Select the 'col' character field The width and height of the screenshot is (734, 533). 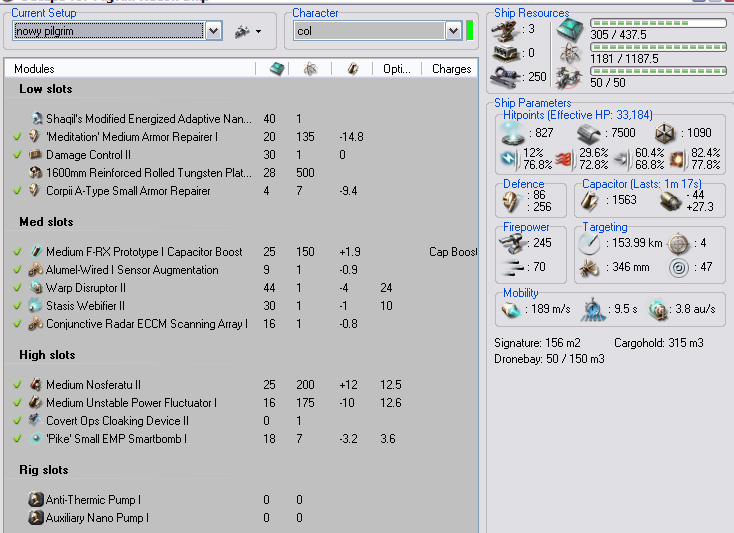tap(369, 31)
